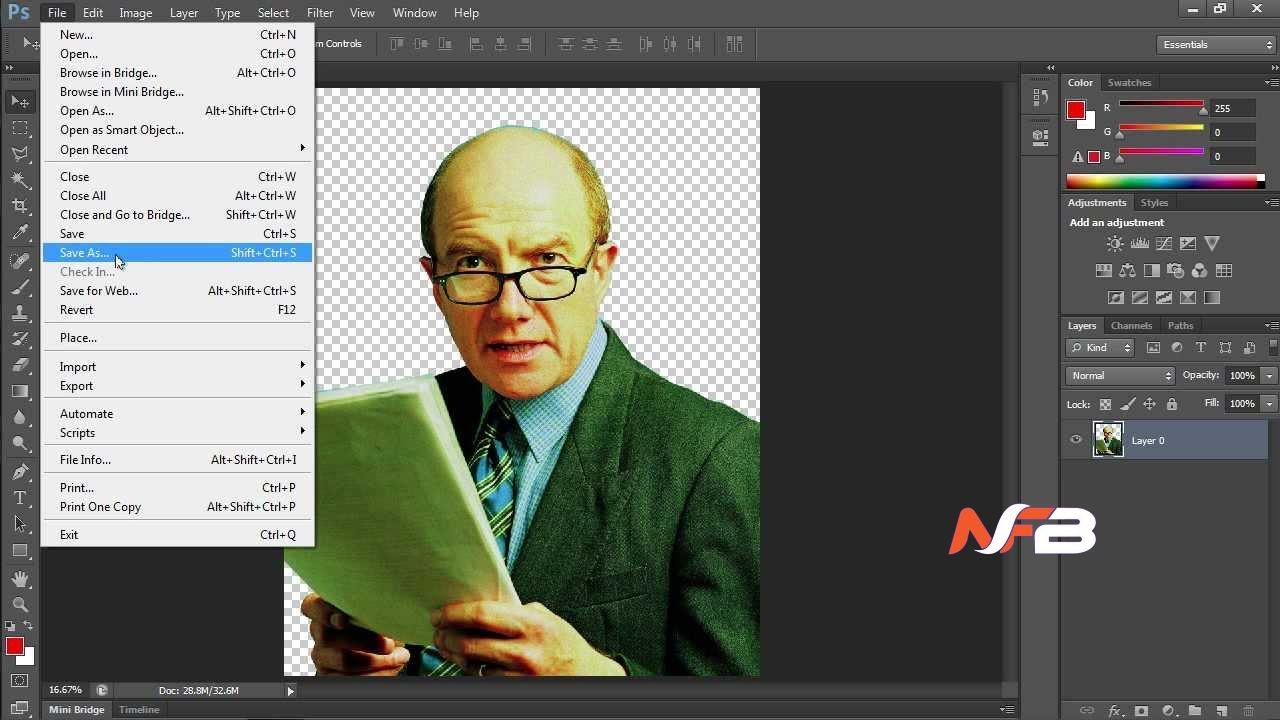Image resolution: width=1280 pixels, height=720 pixels.
Task: Select Layer 0 thumbnail
Action: tap(1108, 440)
